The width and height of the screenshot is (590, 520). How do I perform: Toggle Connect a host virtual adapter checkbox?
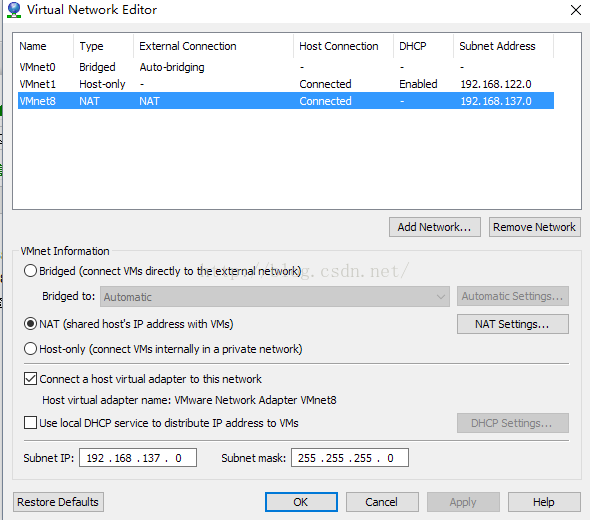pos(30,379)
